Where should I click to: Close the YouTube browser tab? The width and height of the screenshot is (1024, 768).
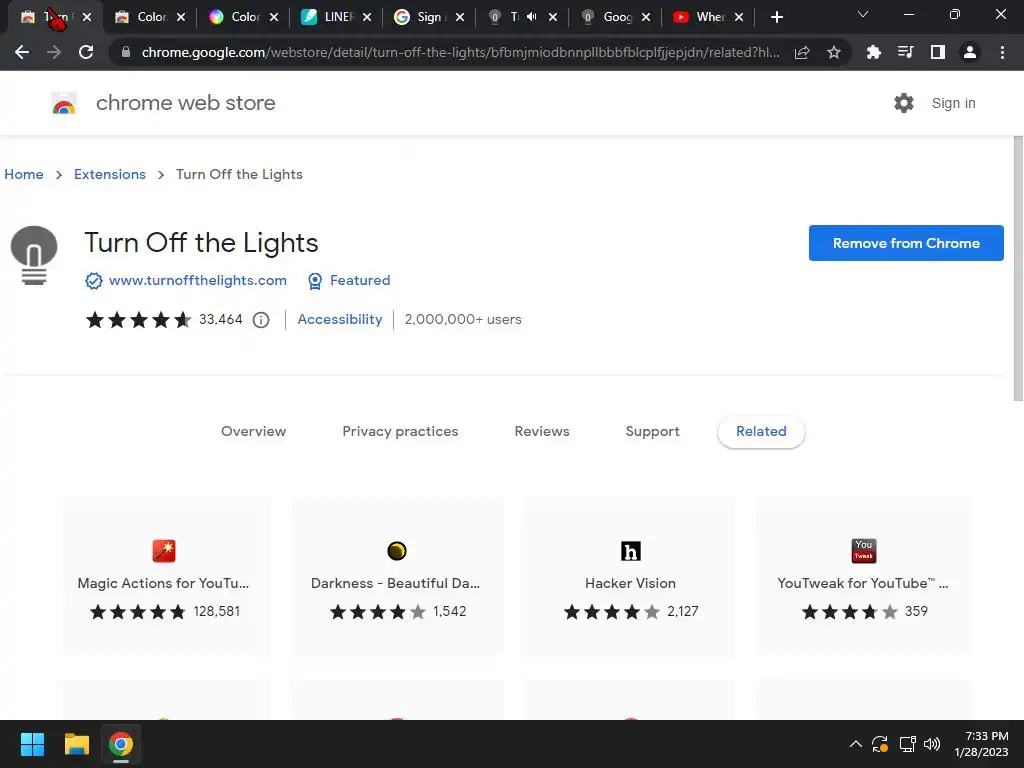click(x=739, y=17)
